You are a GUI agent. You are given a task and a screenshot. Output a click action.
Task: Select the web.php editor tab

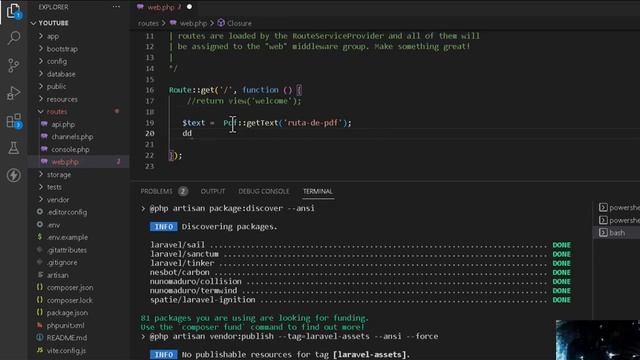[x=164, y=7]
